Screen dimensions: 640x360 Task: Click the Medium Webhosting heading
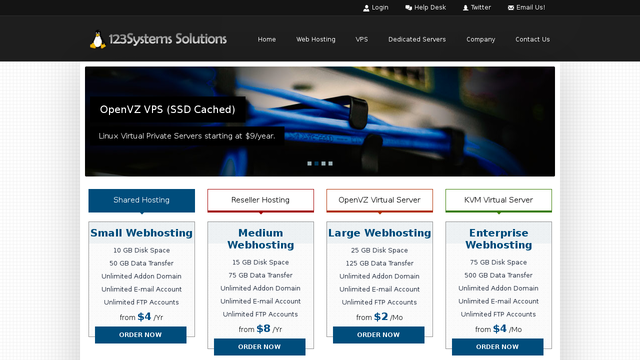260,239
